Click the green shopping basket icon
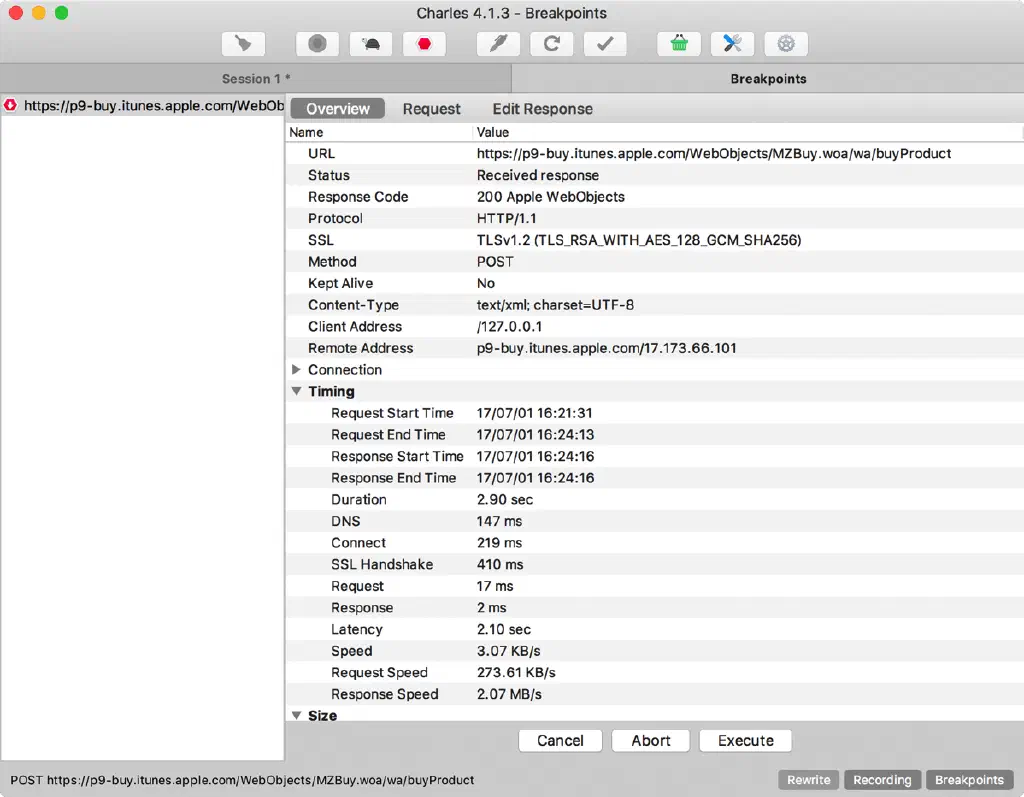 (679, 44)
